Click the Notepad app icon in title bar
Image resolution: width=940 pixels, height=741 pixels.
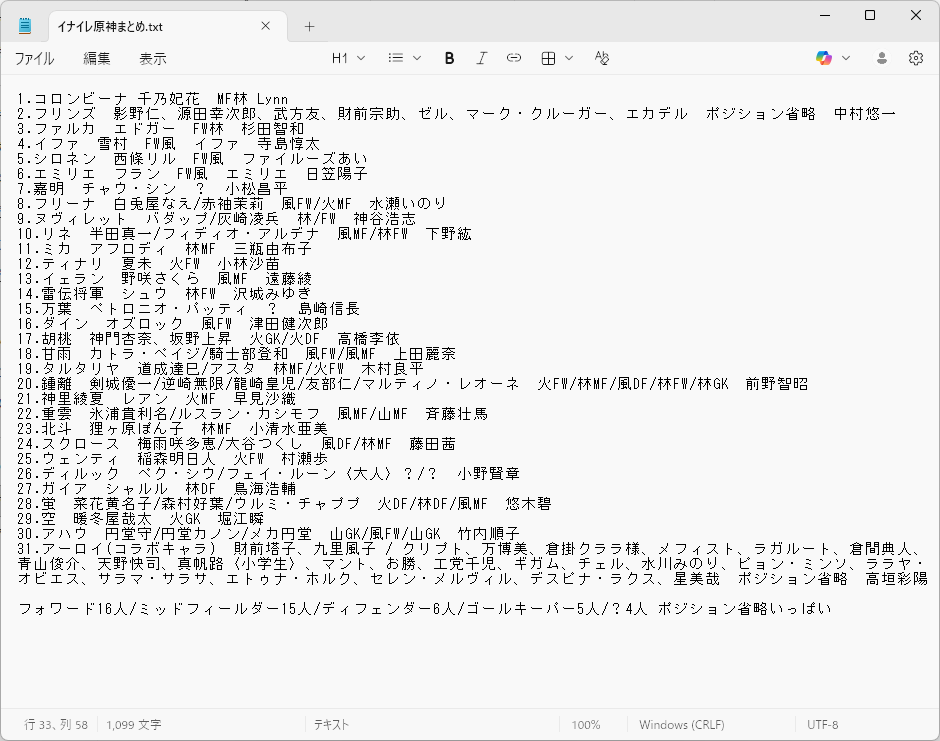pyautogui.click(x=25, y=26)
